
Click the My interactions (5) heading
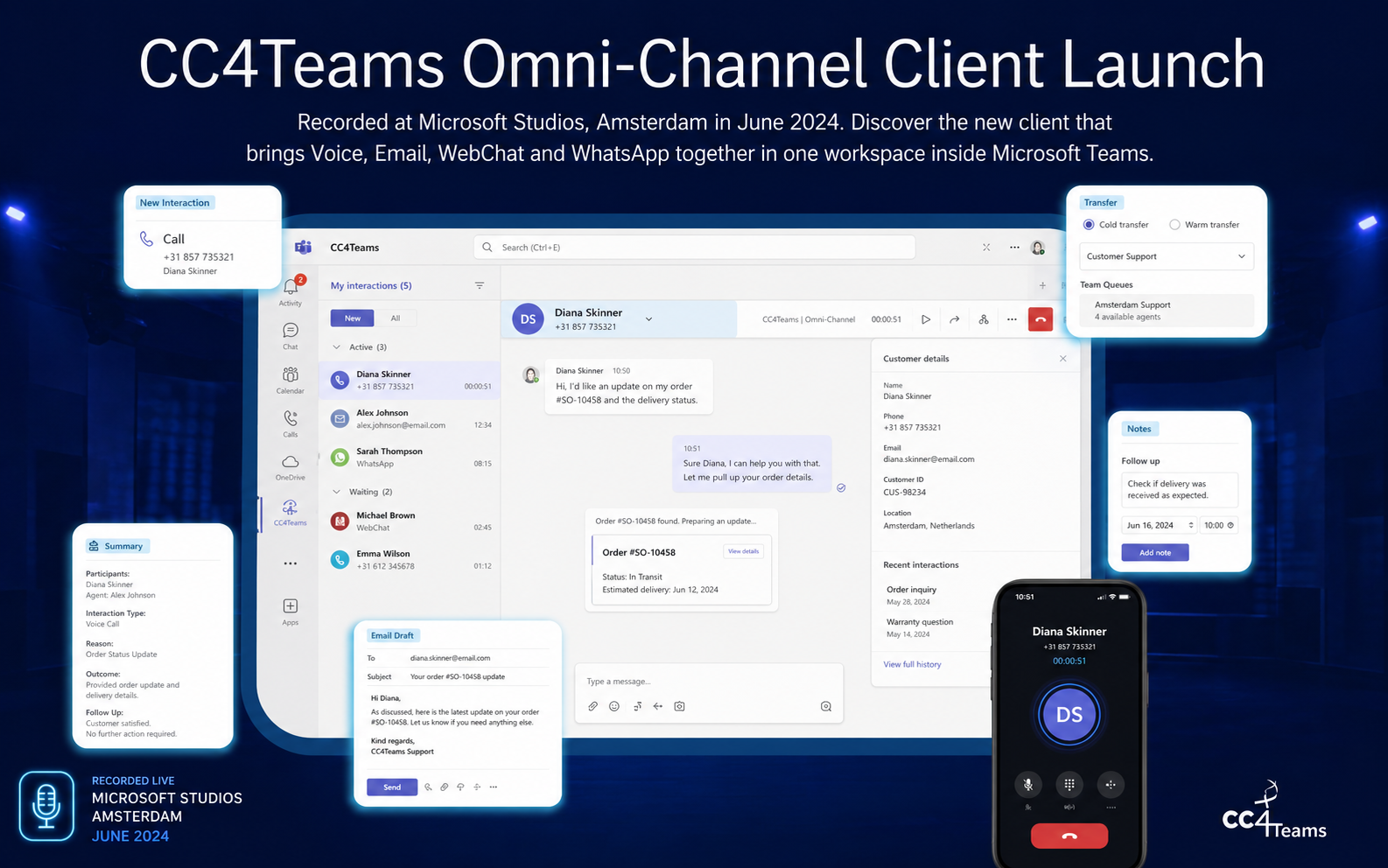point(371,285)
